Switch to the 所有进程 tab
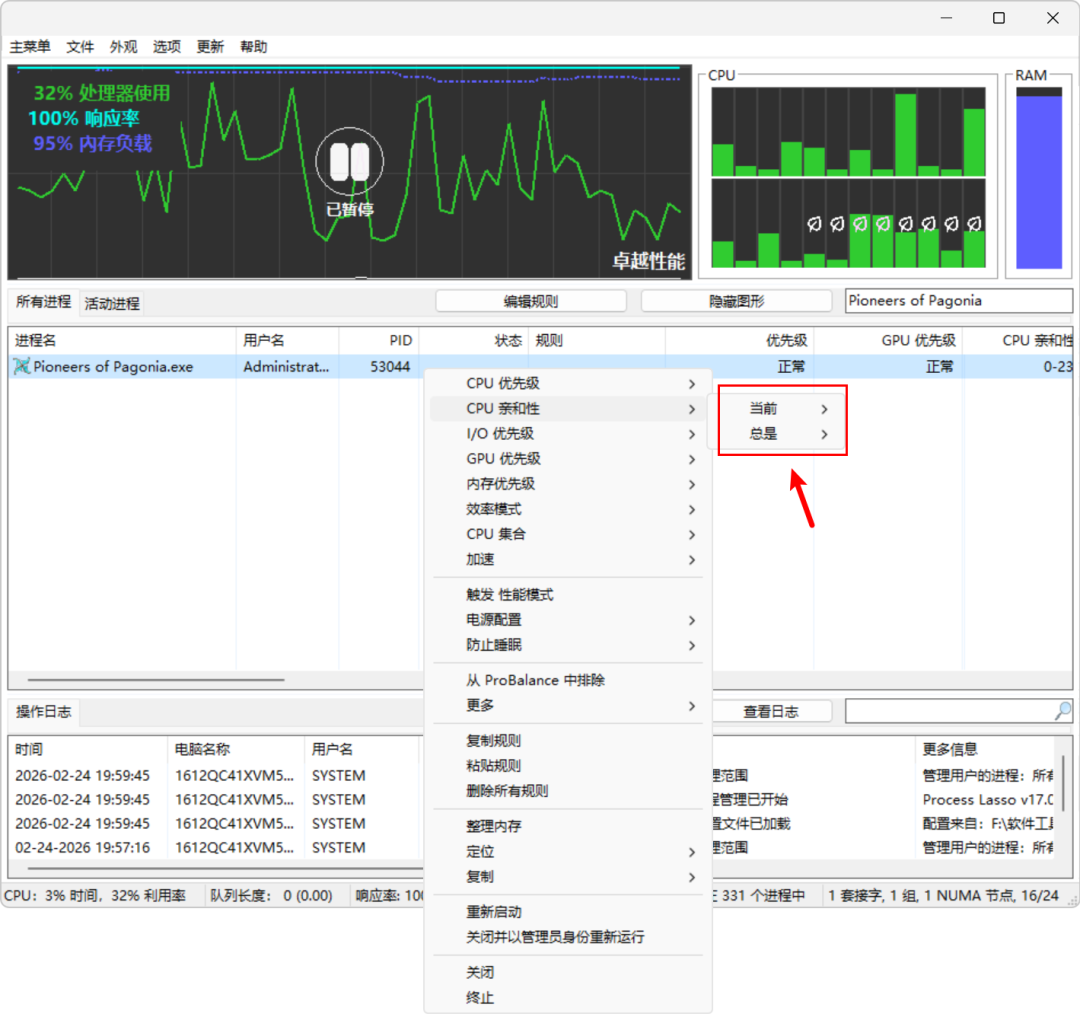The height and width of the screenshot is (1017, 1080). (43, 302)
